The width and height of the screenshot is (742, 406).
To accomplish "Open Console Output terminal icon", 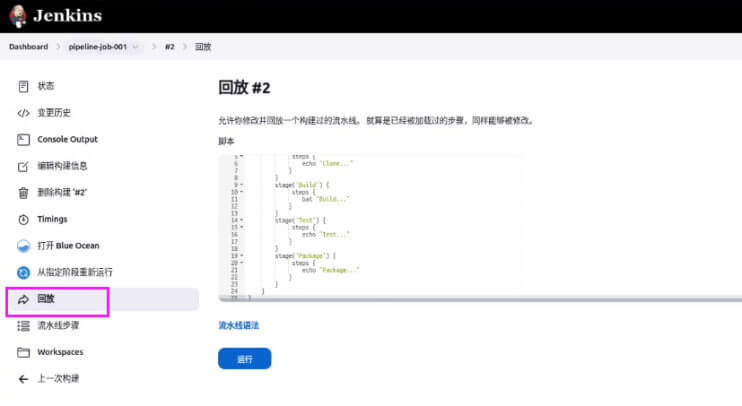I will click(23, 140).
